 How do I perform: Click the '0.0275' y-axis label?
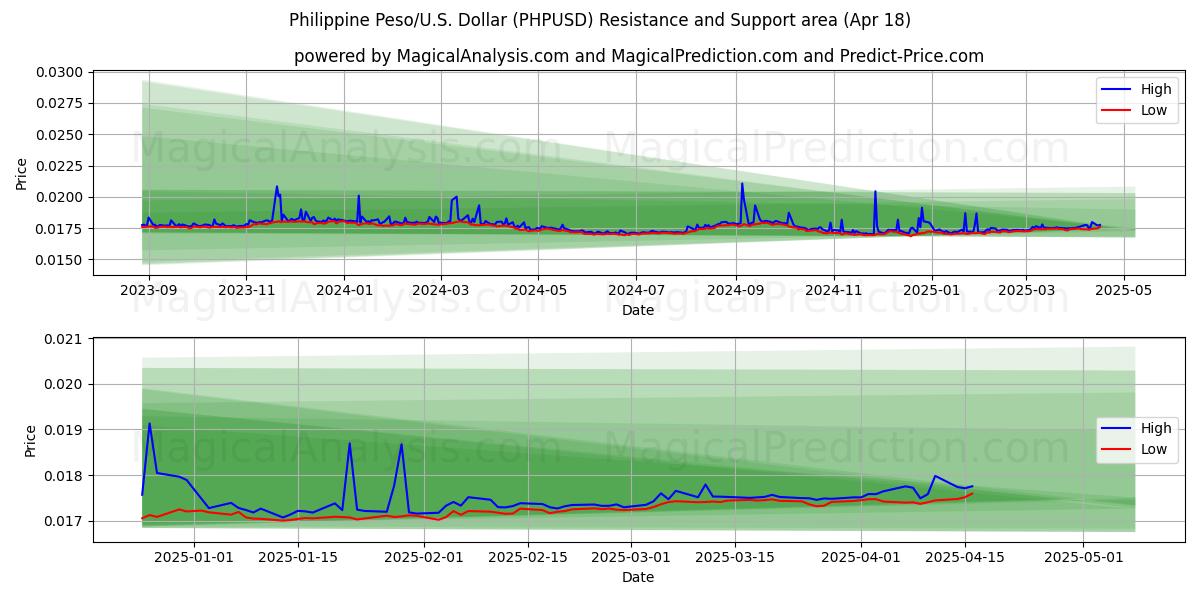(x=62, y=103)
